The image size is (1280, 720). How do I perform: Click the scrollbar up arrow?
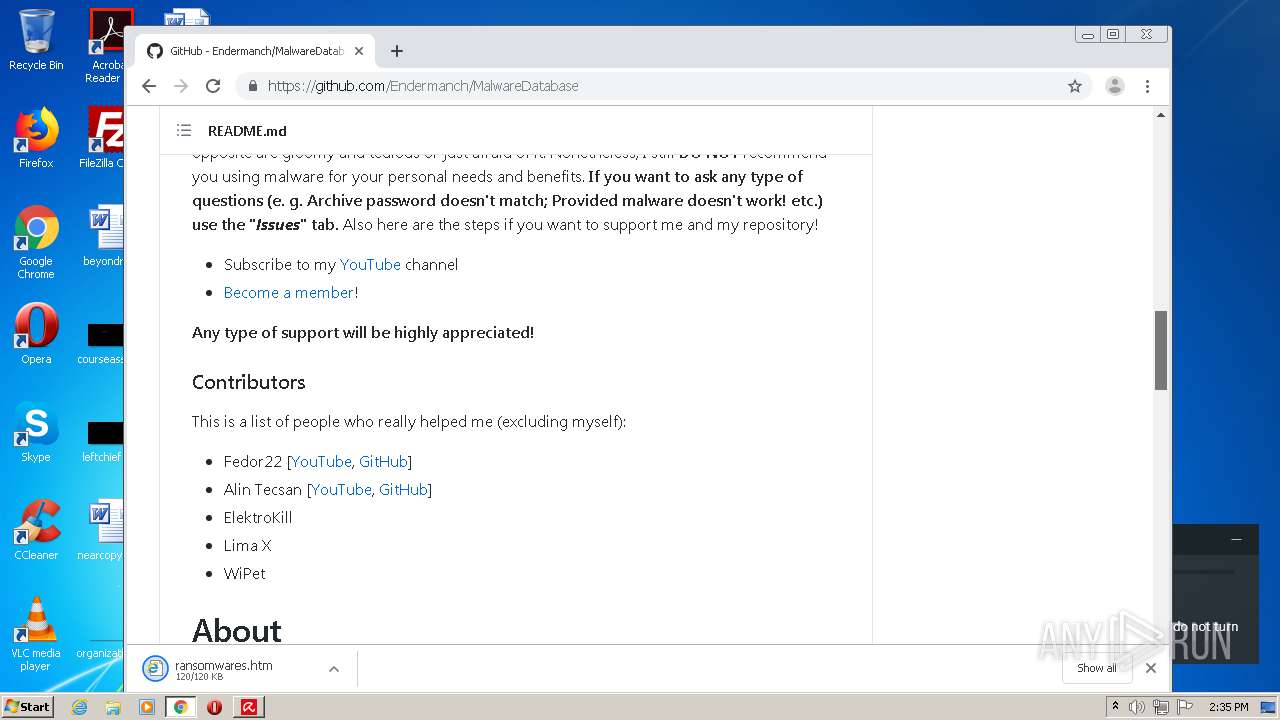pyautogui.click(x=1161, y=115)
